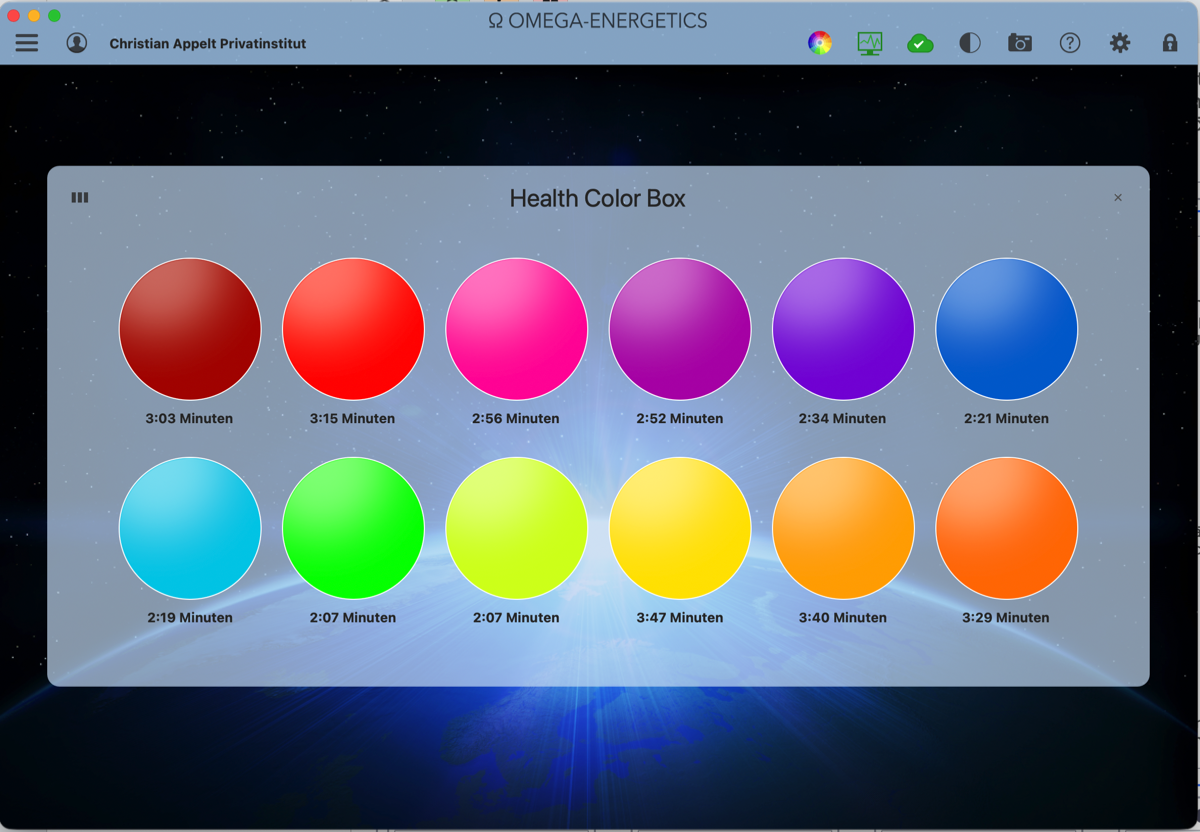This screenshot has width=1200, height=832.
Task: Choose the bright red 3:15 Minuten circle
Action: click(x=353, y=329)
